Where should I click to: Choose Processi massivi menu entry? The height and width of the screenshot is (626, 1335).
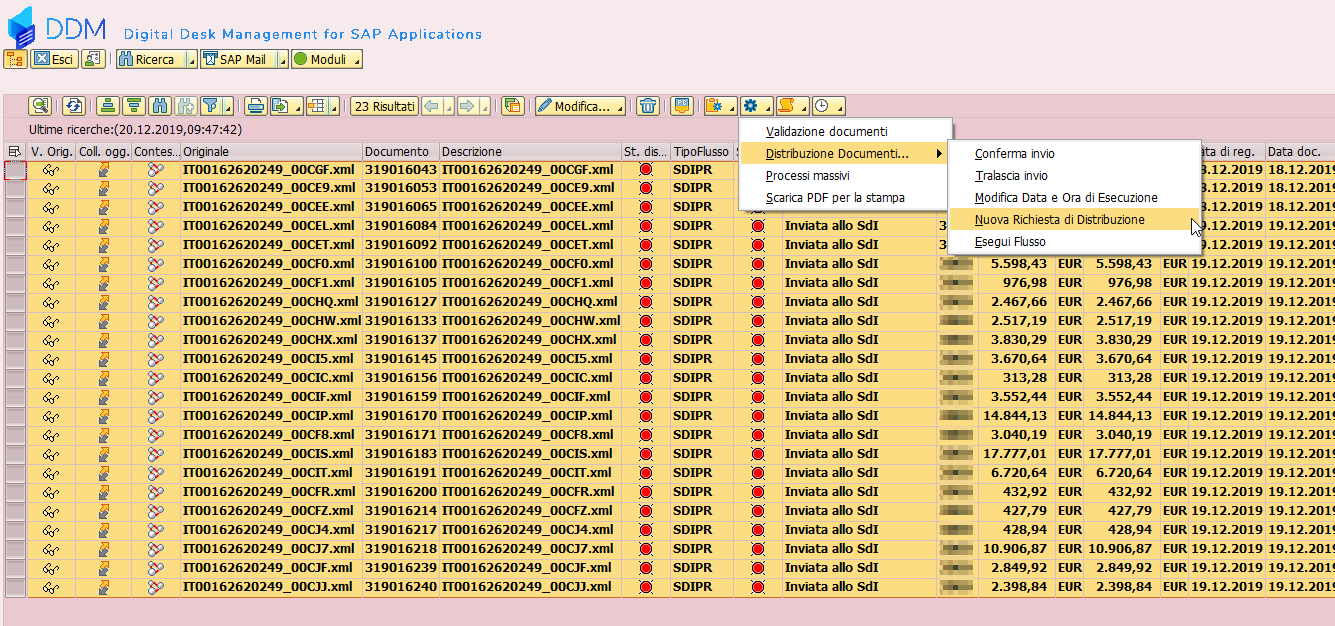845,176
